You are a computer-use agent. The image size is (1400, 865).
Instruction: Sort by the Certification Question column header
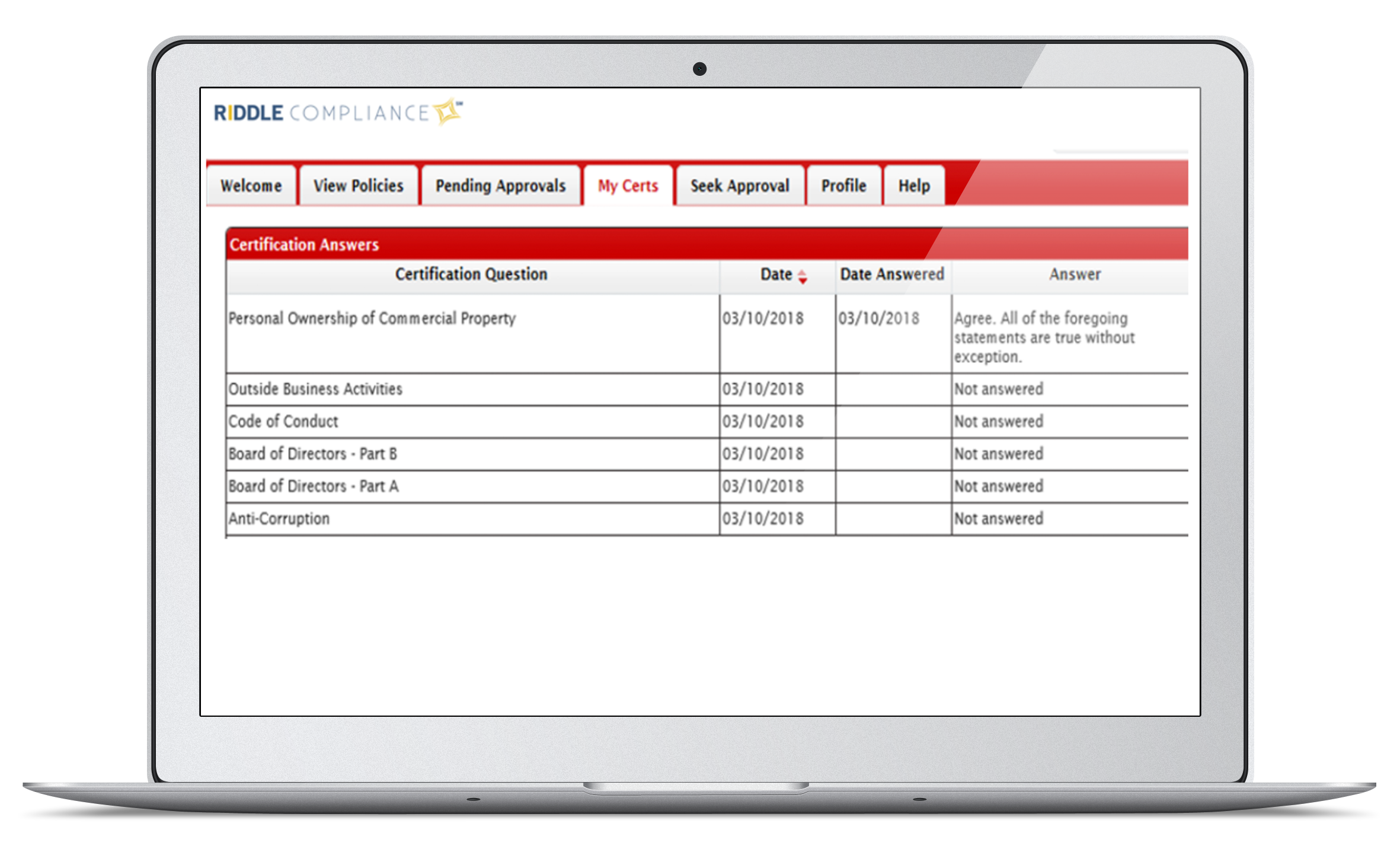pos(472,274)
